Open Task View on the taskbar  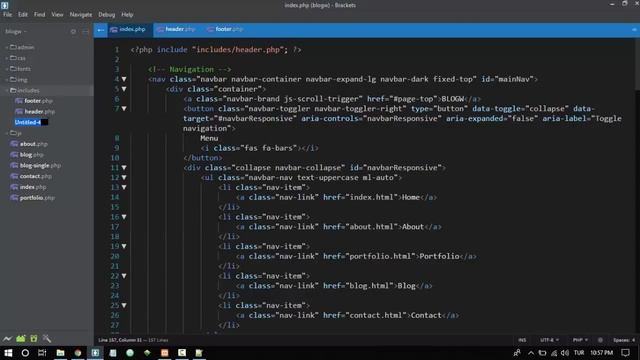click(42, 353)
